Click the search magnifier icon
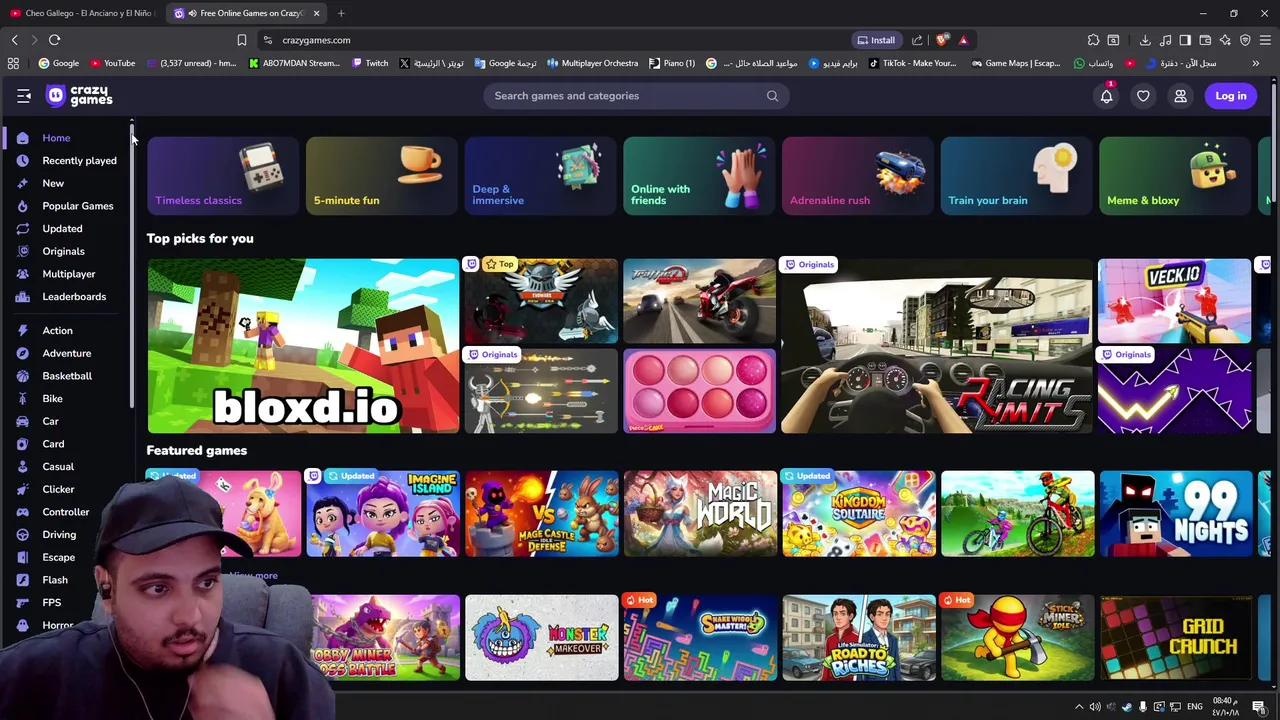 (772, 96)
